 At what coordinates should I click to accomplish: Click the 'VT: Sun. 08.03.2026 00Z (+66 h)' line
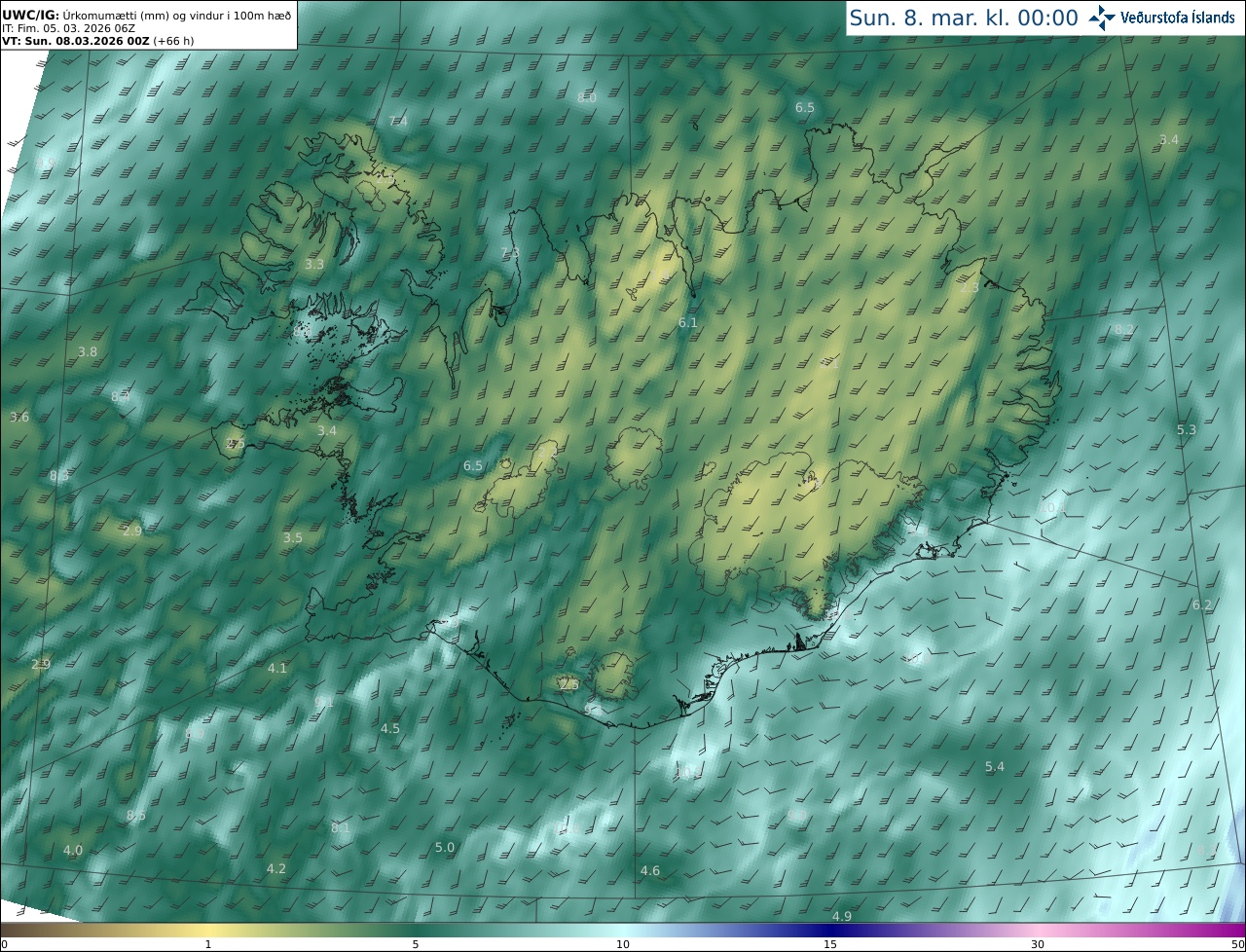pos(97,42)
